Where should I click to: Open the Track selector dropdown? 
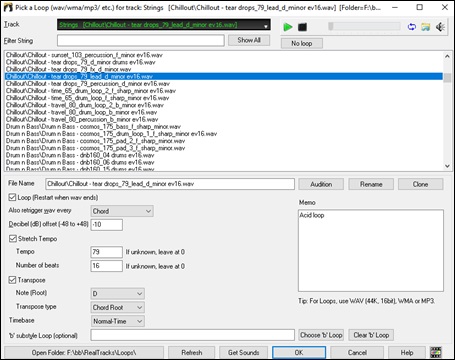click(164, 25)
